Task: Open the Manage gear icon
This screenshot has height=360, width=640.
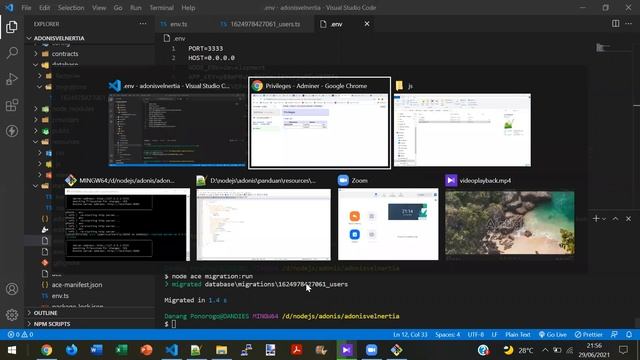Action: 12,315
